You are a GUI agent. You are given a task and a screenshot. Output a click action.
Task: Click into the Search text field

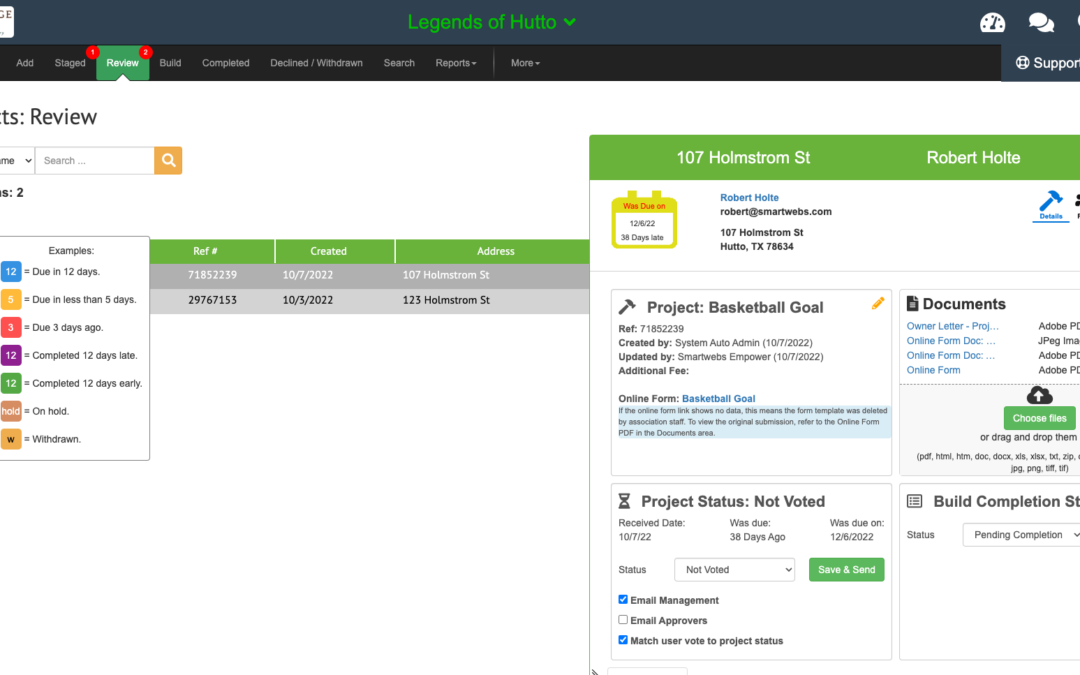pos(94,160)
